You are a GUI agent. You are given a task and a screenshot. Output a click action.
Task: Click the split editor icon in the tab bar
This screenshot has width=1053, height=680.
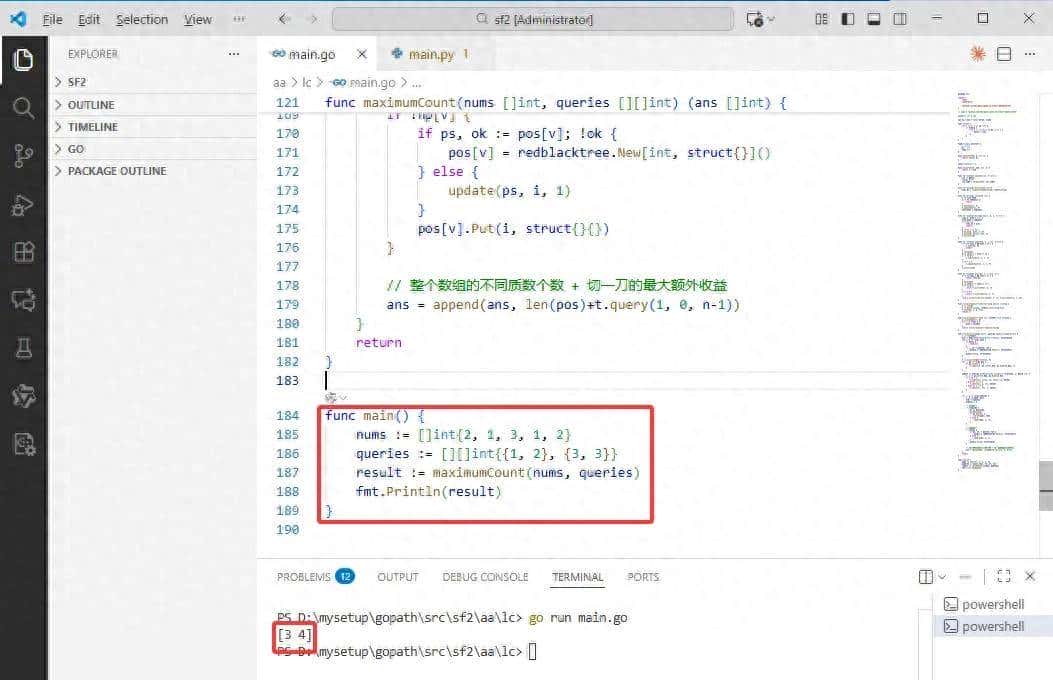click(x=1004, y=54)
